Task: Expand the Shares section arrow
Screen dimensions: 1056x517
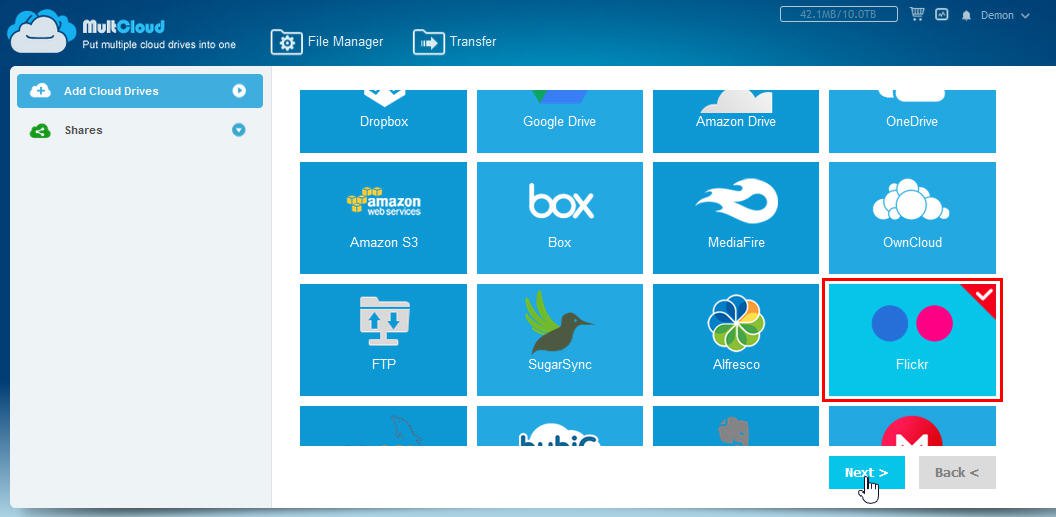Action: click(x=239, y=130)
